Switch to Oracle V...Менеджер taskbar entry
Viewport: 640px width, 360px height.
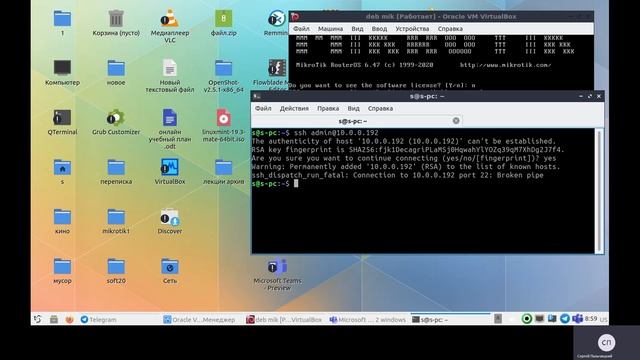[x=199, y=320]
